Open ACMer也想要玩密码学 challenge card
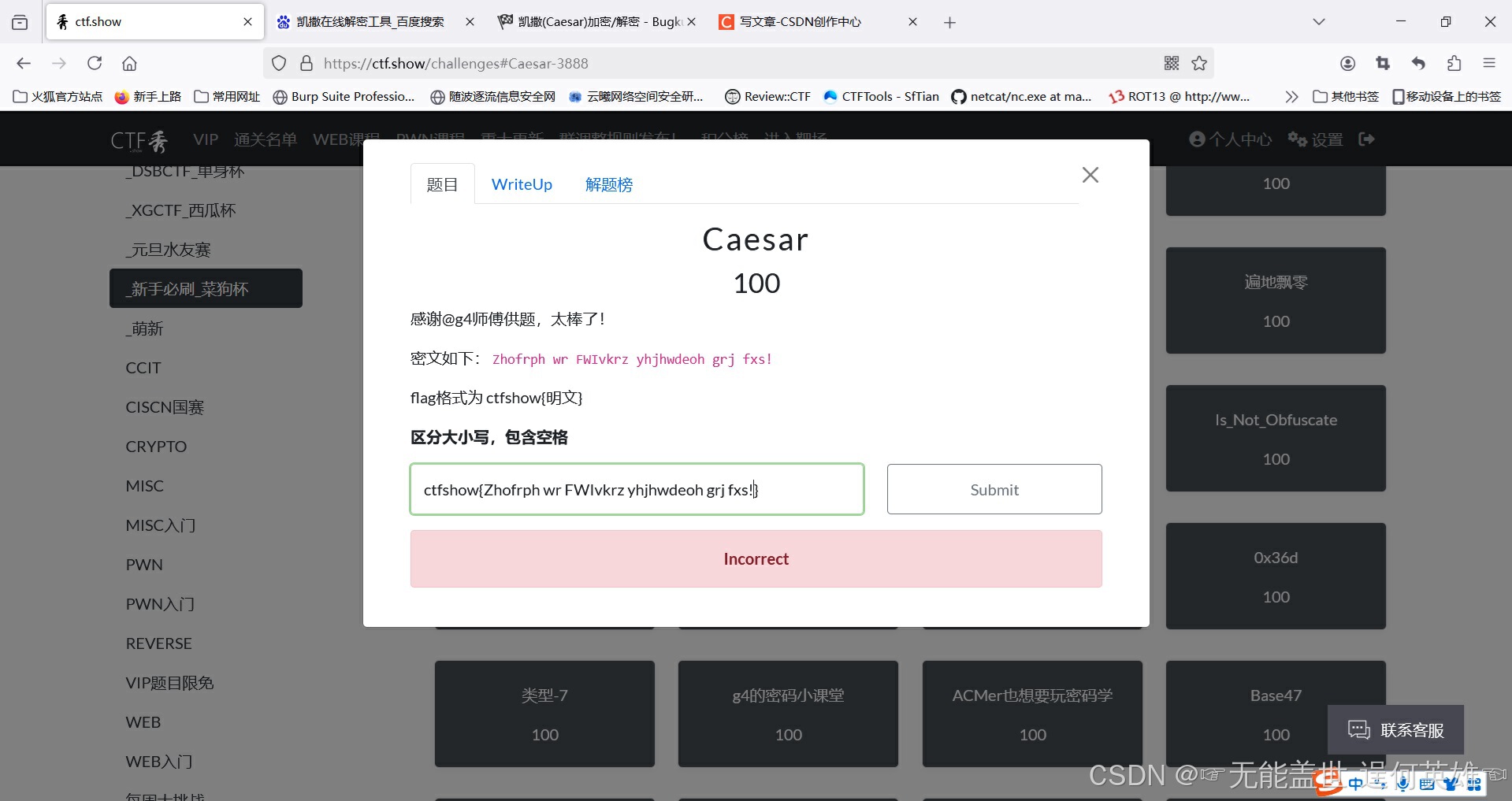The width and height of the screenshot is (1512, 801). point(1032,714)
